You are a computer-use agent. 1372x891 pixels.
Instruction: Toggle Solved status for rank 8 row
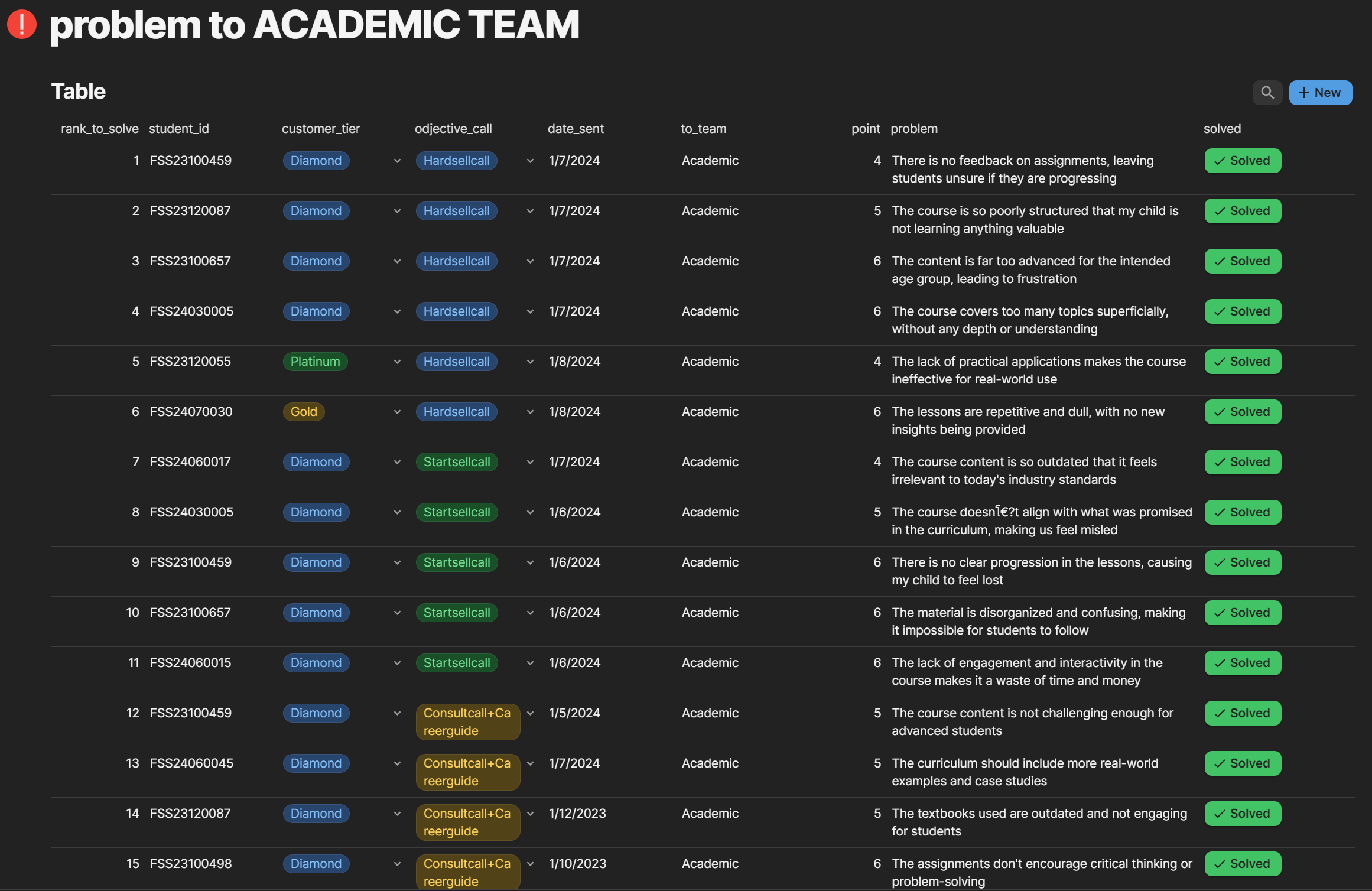click(x=1243, y=512)
